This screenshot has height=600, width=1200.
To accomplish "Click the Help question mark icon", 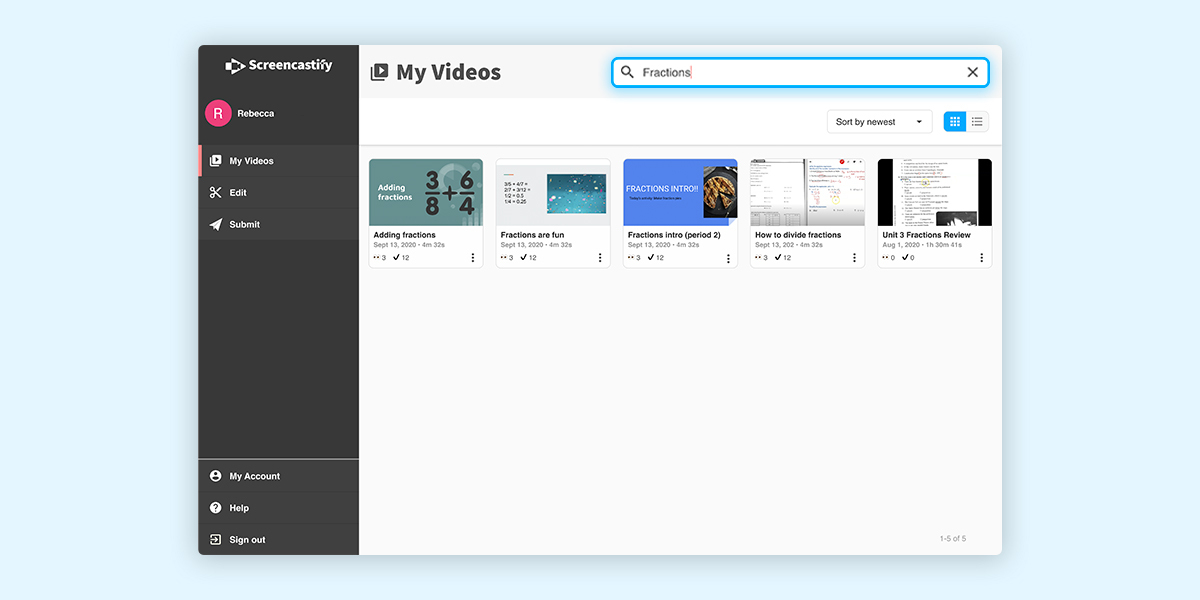I will click(215, 508).
